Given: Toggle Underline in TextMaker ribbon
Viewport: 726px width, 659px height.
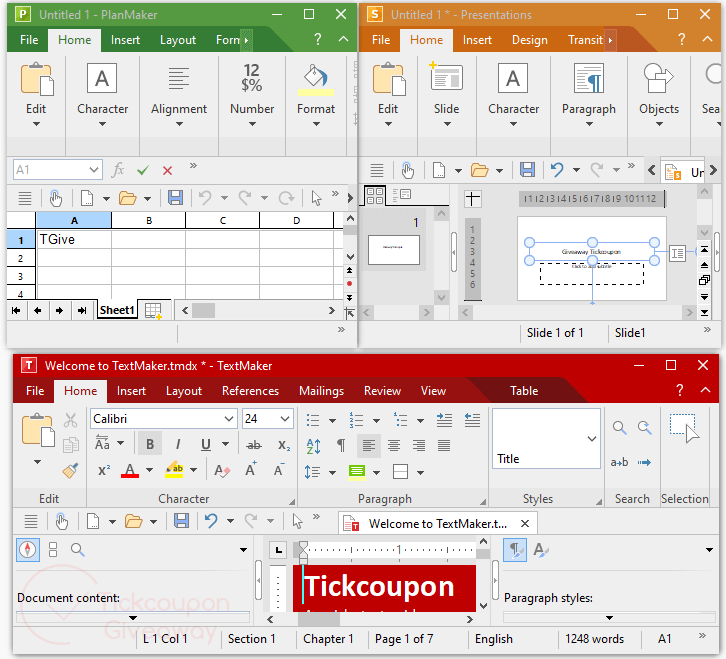Looking at the screenshot, I should 206,445.
